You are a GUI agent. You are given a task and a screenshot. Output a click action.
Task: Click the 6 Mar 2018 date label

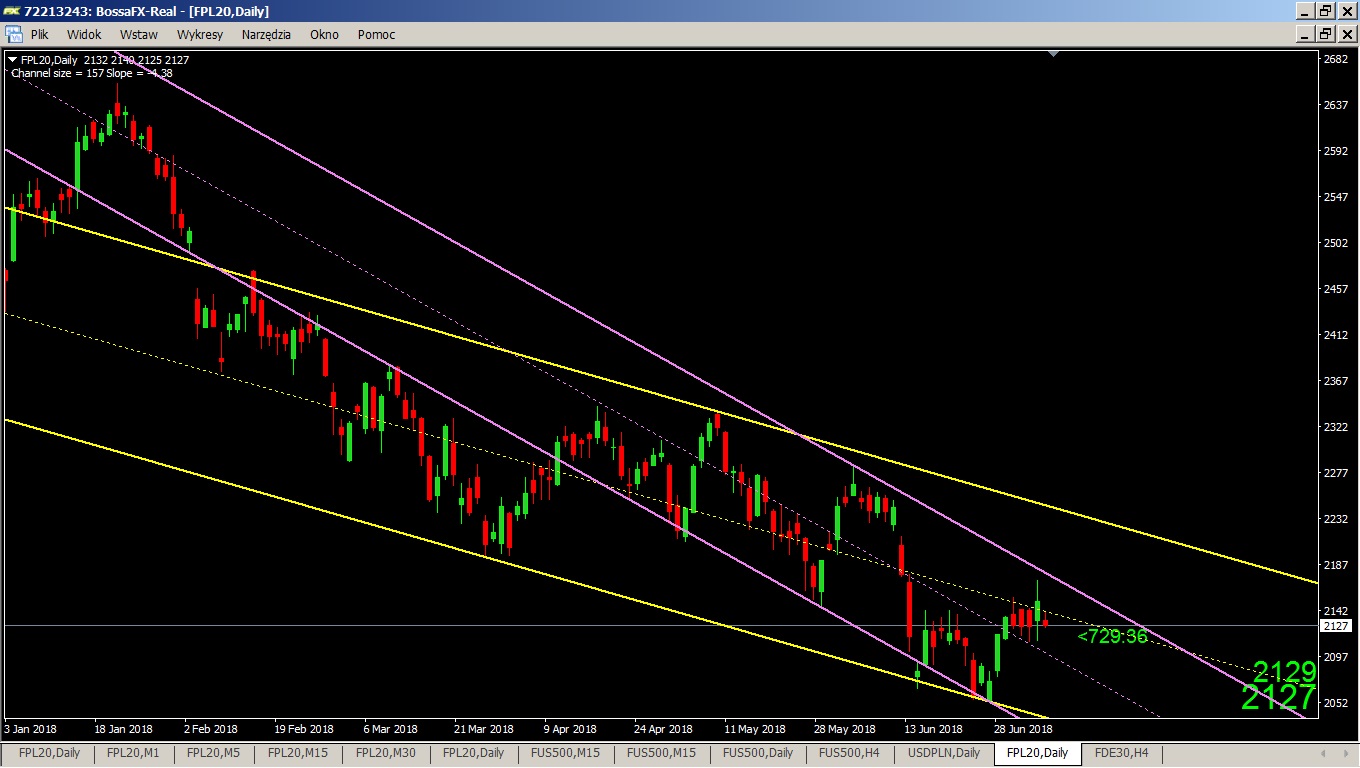coord(391,729)
